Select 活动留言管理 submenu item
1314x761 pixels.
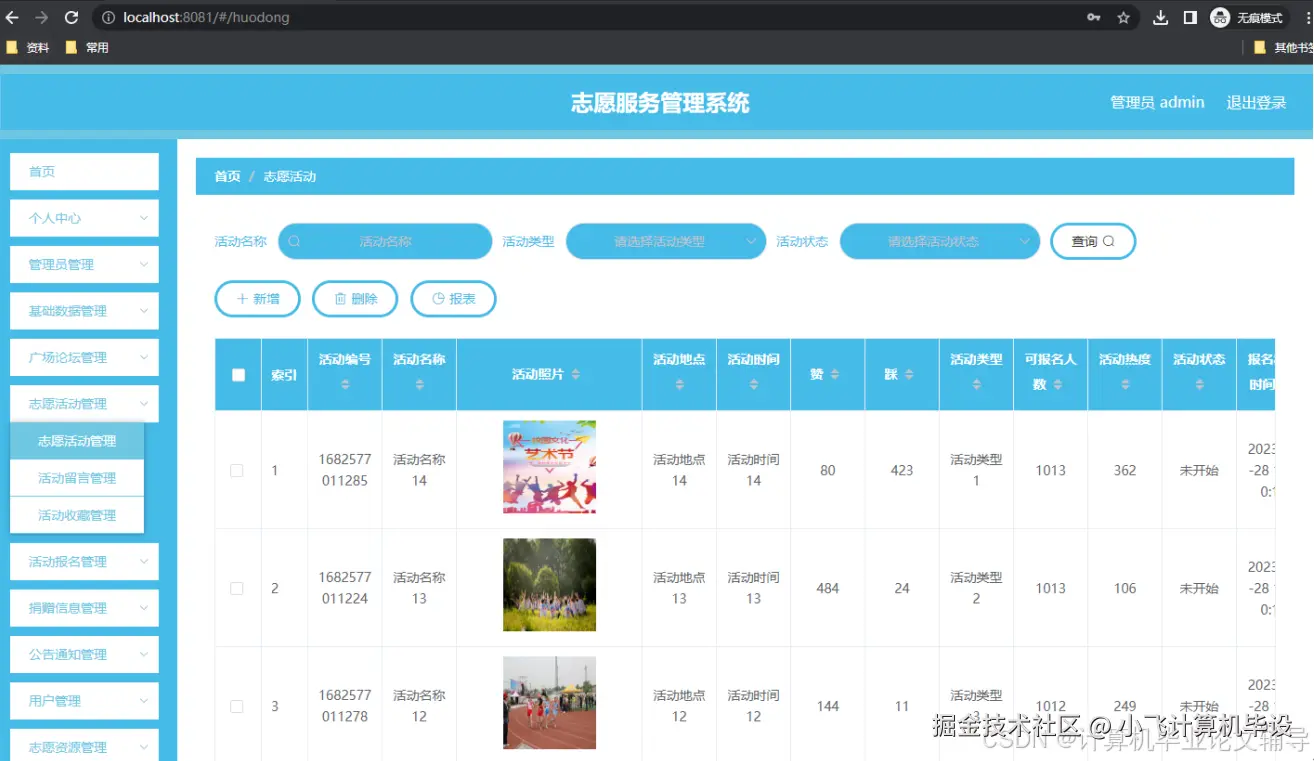click(77, 478)
